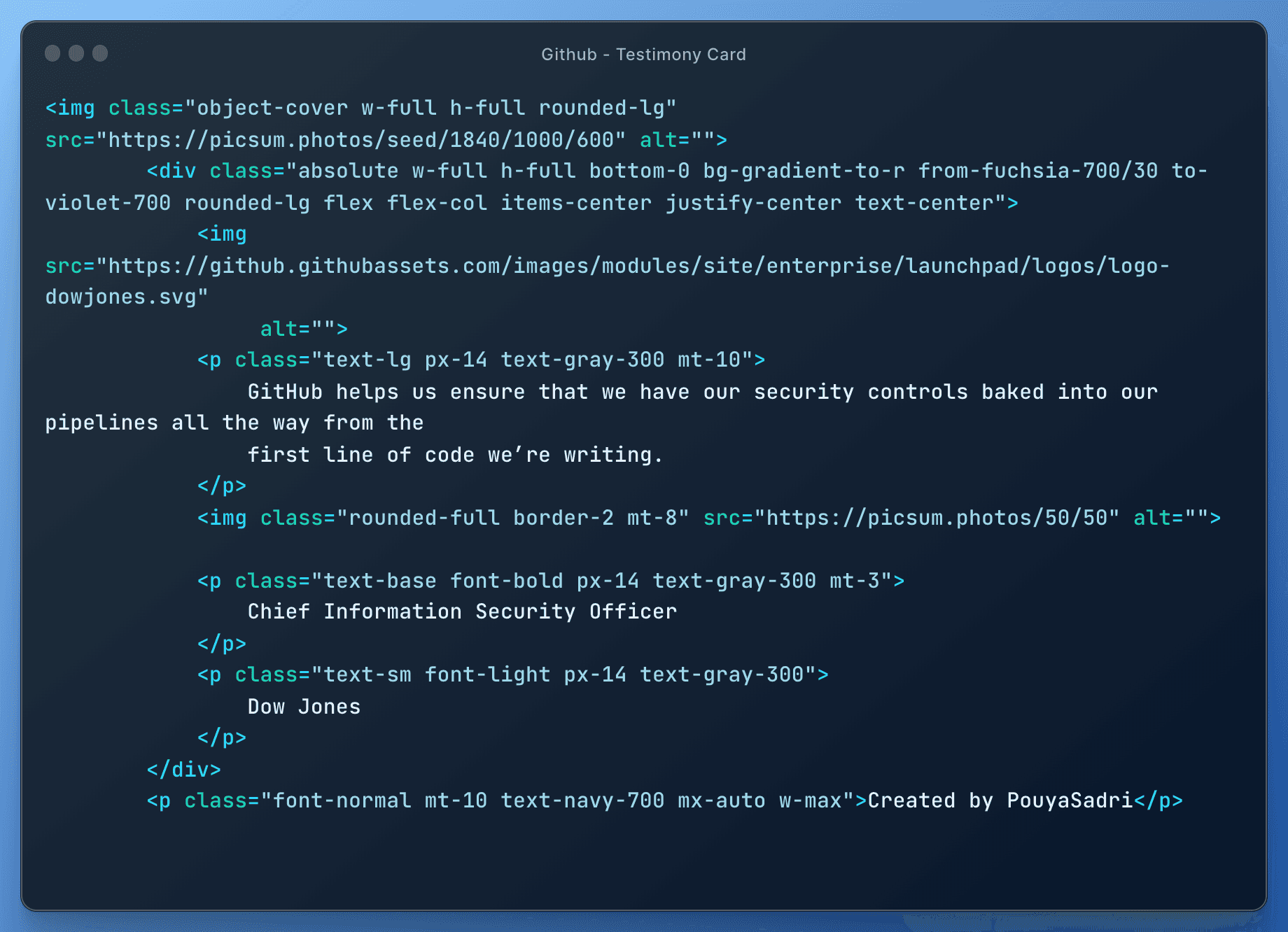The height and width of the screenshot is (932, 1288).
Task: Click the closing </div> tag
Action: [183, 770]
